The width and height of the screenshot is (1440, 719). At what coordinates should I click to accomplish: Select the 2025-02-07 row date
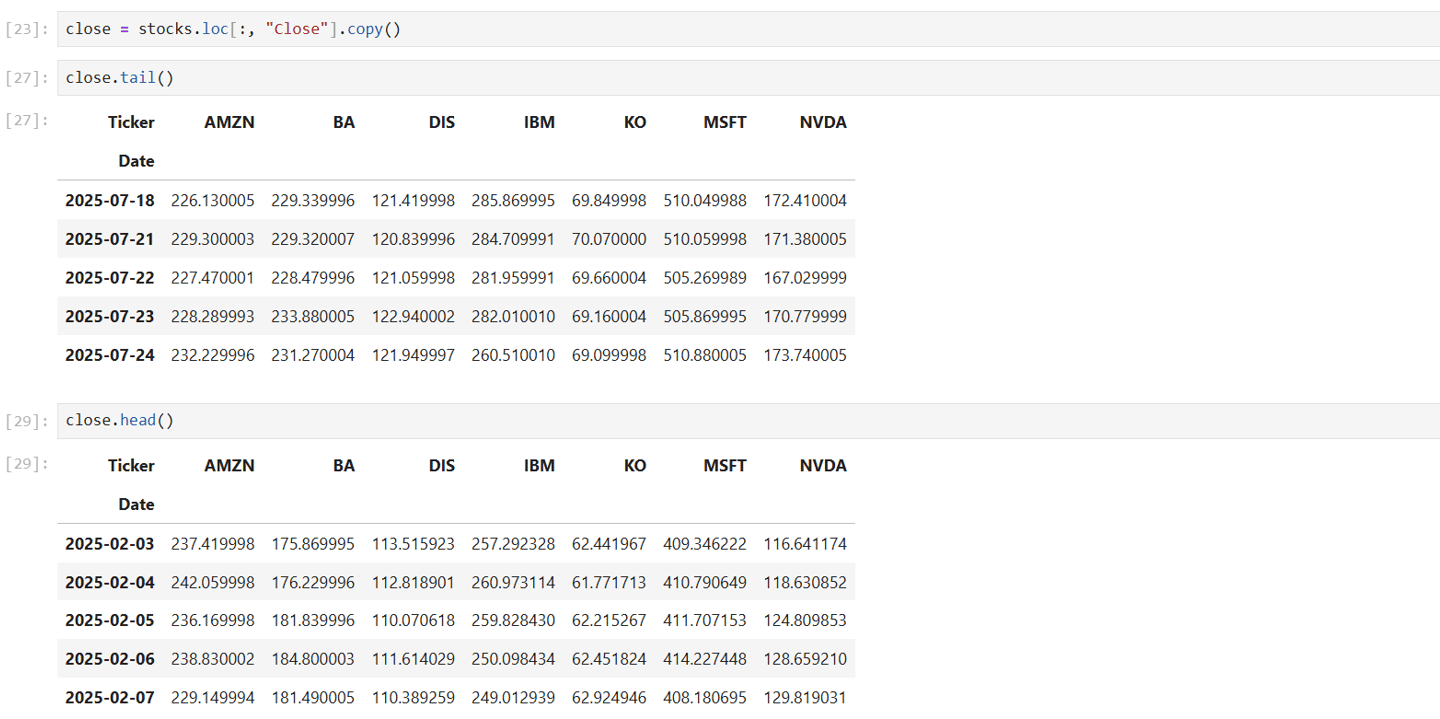110,697
